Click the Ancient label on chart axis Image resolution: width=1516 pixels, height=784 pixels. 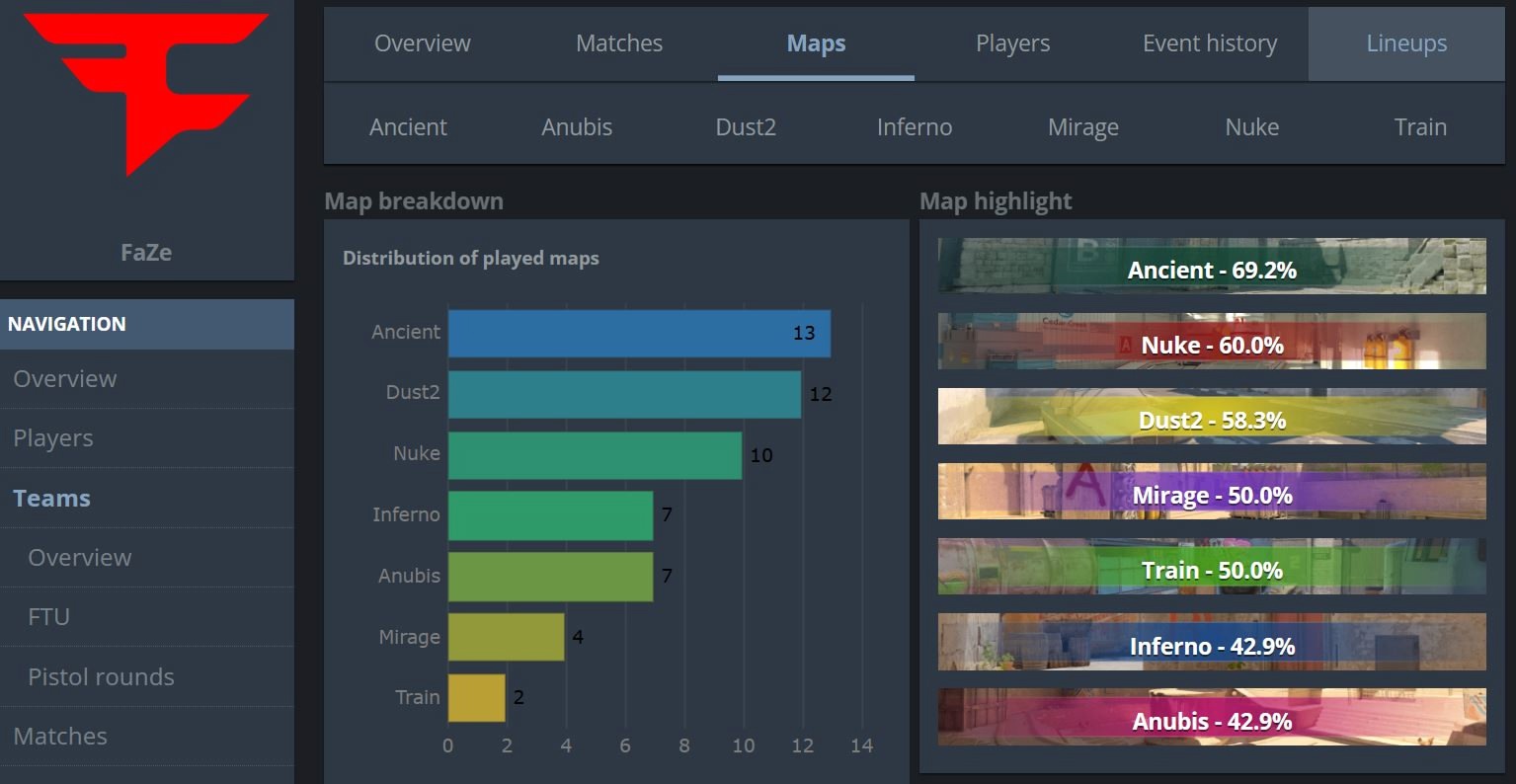[406, 332]
